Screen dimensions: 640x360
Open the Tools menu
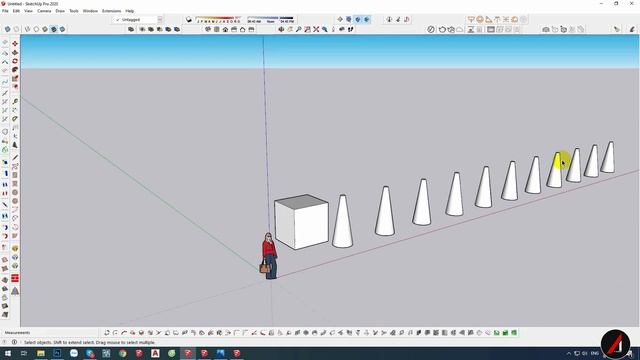(x=74, y=11)
